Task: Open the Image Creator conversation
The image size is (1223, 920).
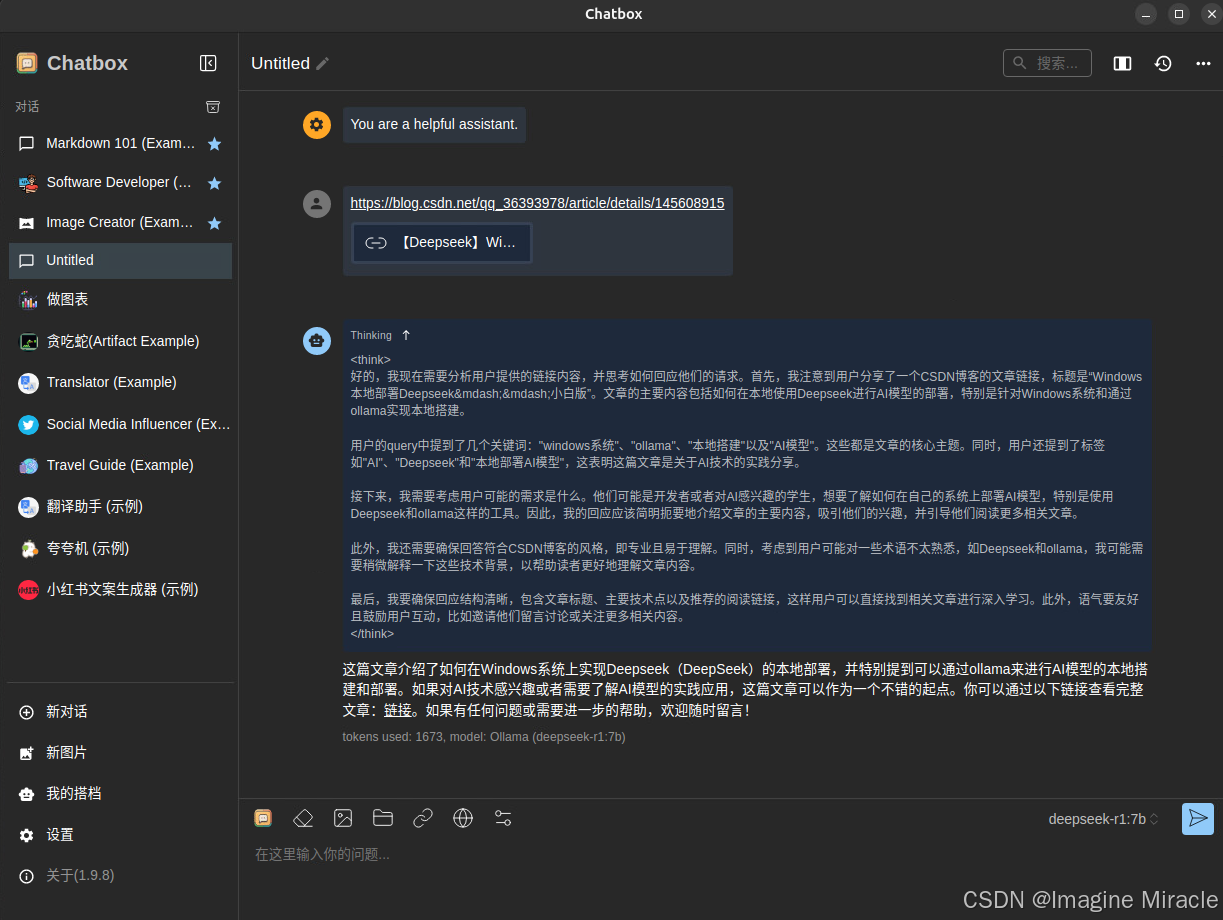Action: [x=120, y=222]
